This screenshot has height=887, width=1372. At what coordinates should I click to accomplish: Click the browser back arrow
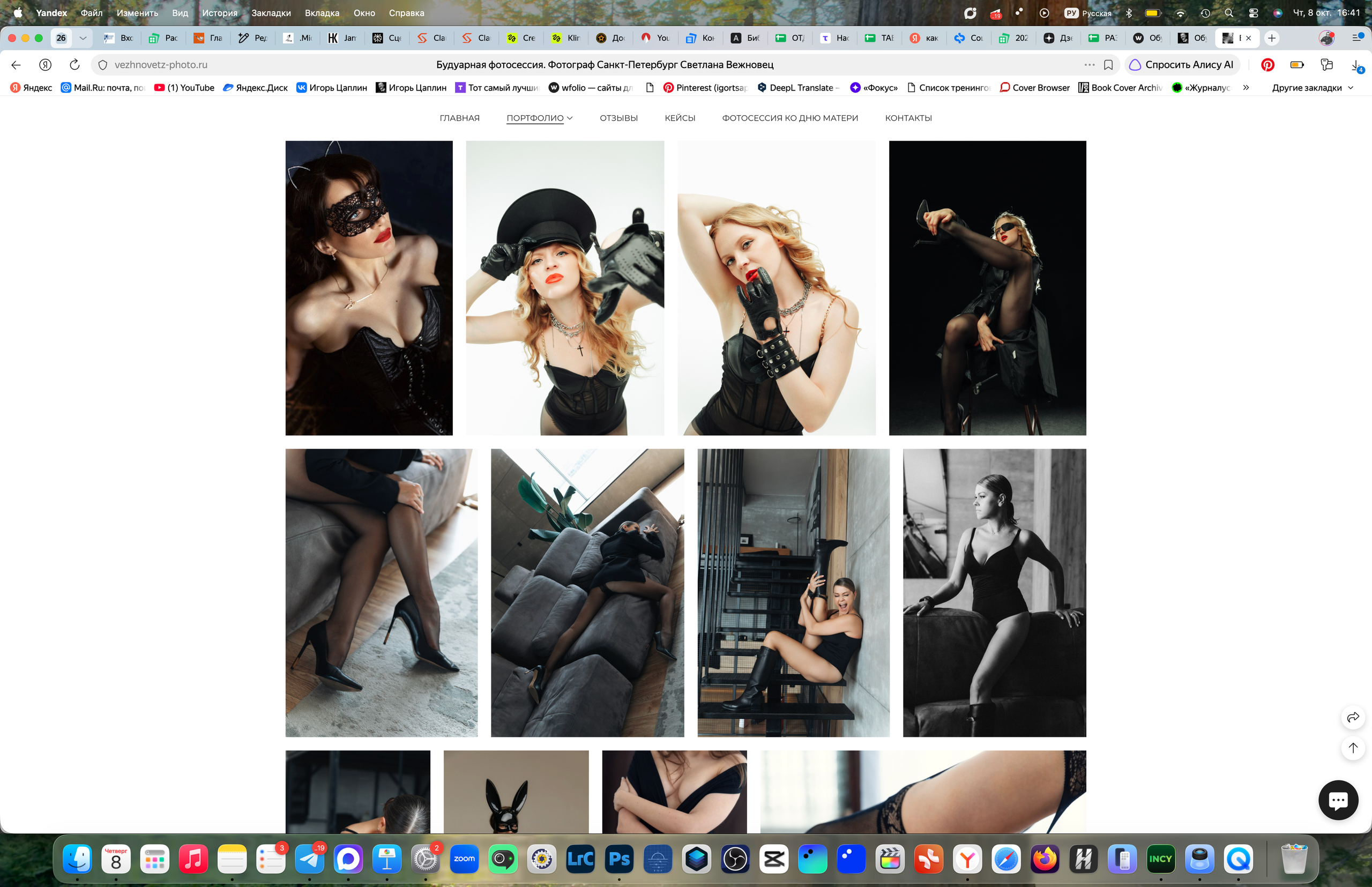[x=16, y=64]
